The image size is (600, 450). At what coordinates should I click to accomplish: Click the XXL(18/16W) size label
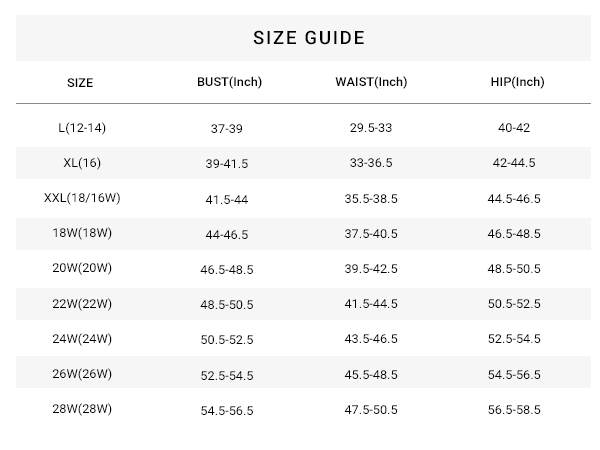click(x=82, y=198)
